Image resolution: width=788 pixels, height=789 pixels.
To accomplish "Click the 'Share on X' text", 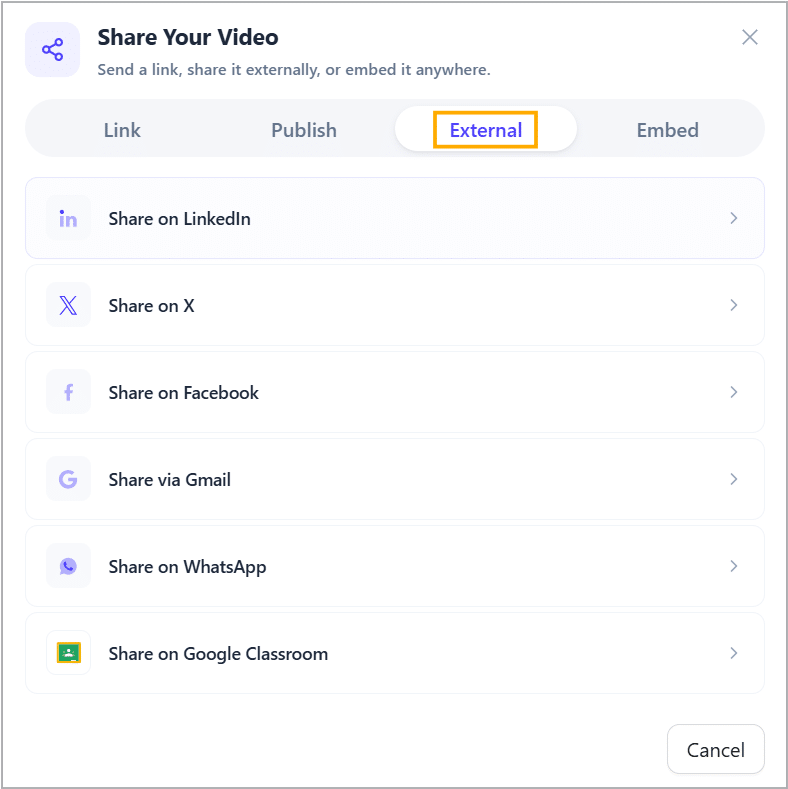I will click(x=151, y=306).
